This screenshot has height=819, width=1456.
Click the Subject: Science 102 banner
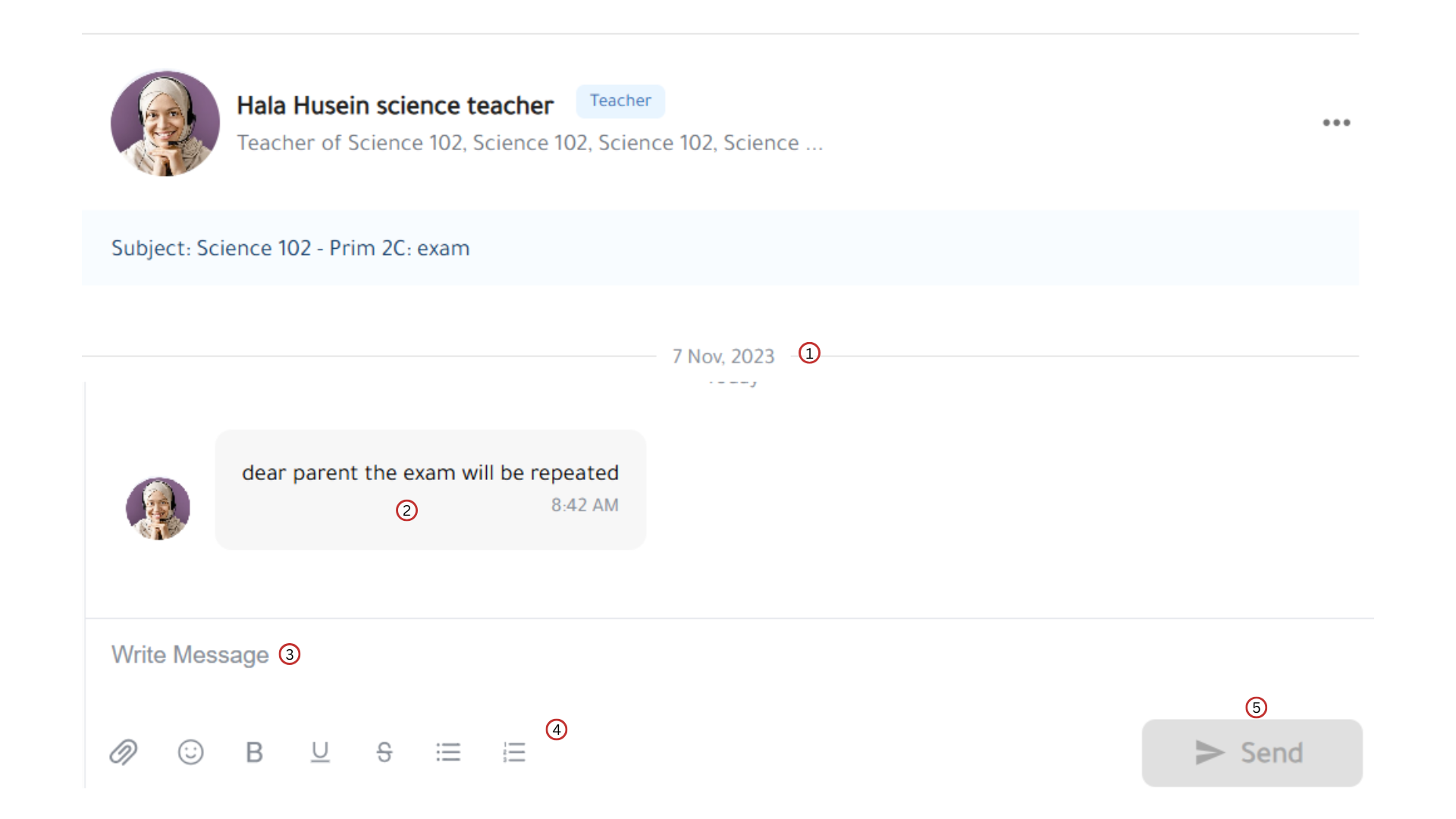pos(290,248)
